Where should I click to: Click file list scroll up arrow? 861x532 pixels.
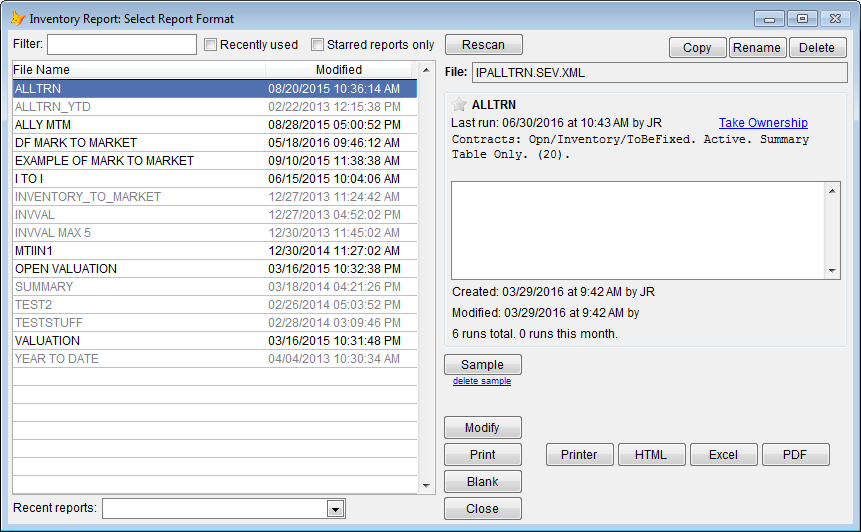coord(426,70)
